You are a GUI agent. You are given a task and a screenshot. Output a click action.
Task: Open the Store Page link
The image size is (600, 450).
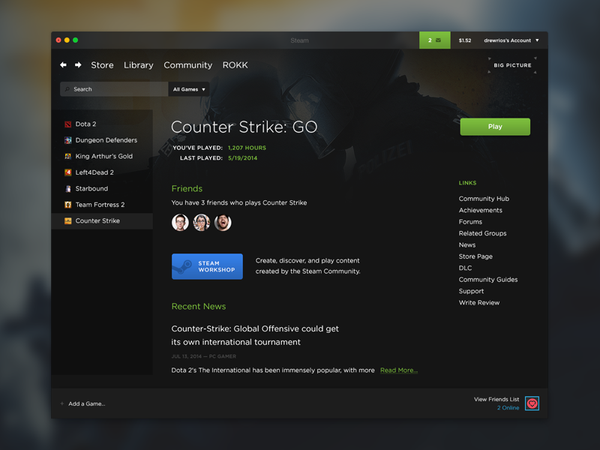coord(476,256)
